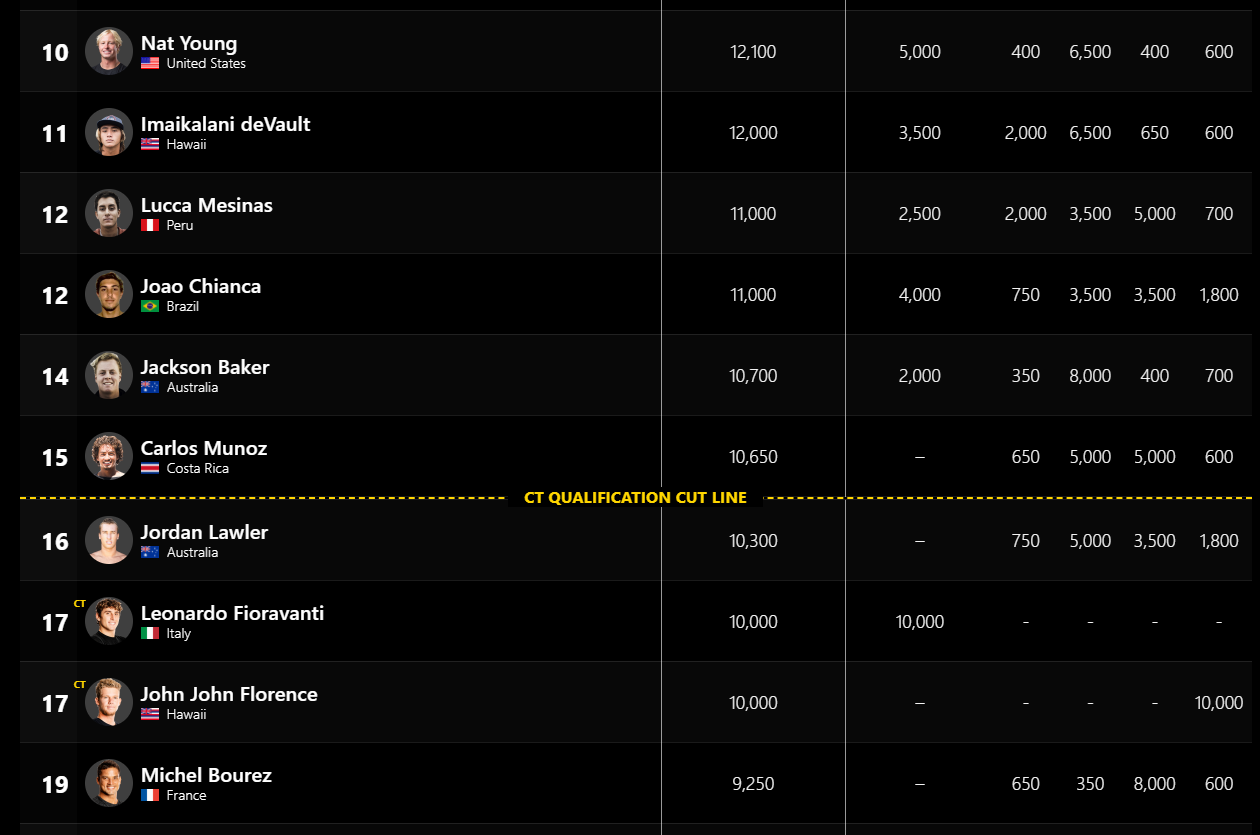Click the Australia flag under Jackson Baker
1260x835 pixels.
point(150,387)
